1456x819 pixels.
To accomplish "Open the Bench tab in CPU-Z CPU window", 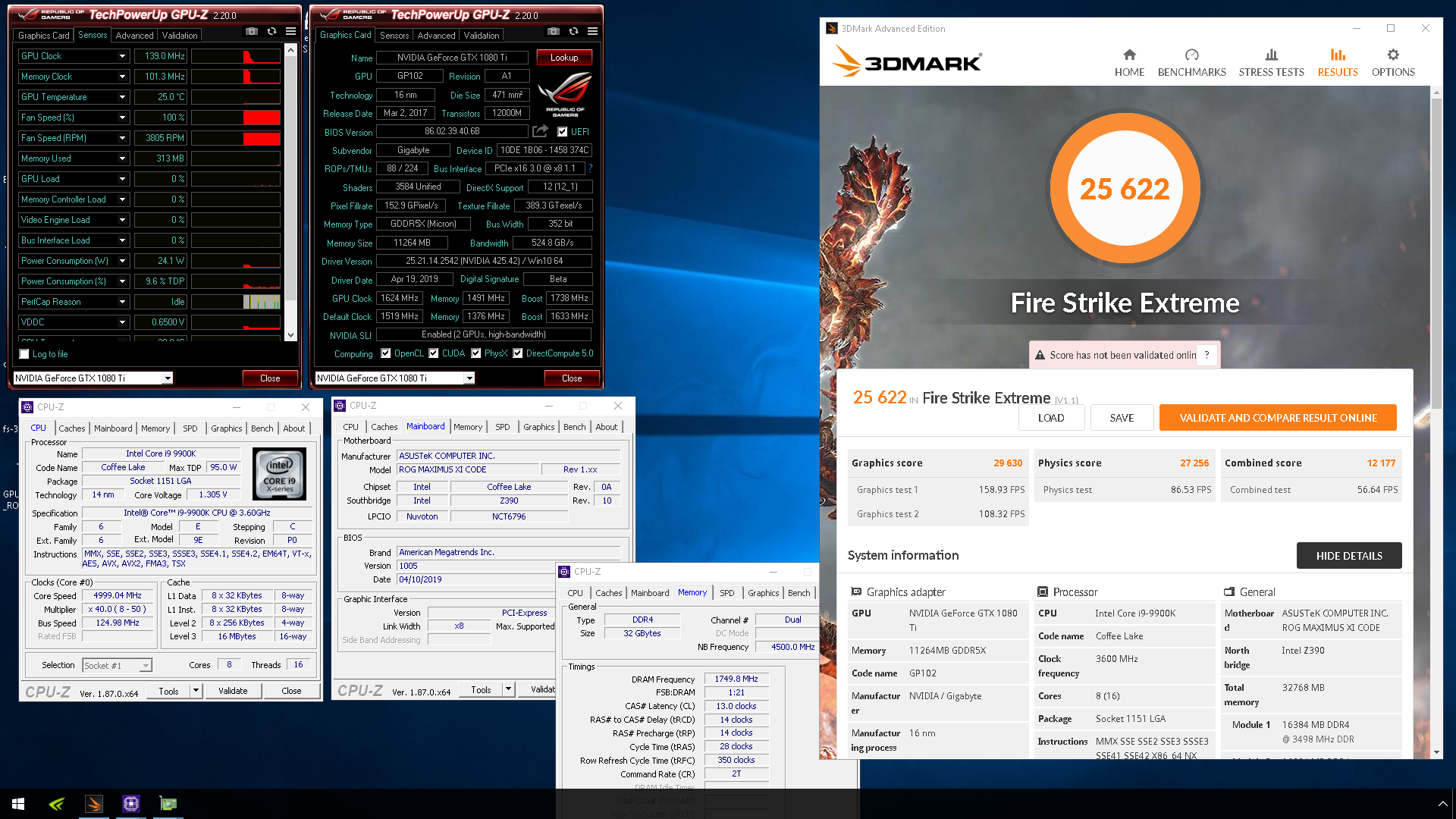I will click(262, 428).
